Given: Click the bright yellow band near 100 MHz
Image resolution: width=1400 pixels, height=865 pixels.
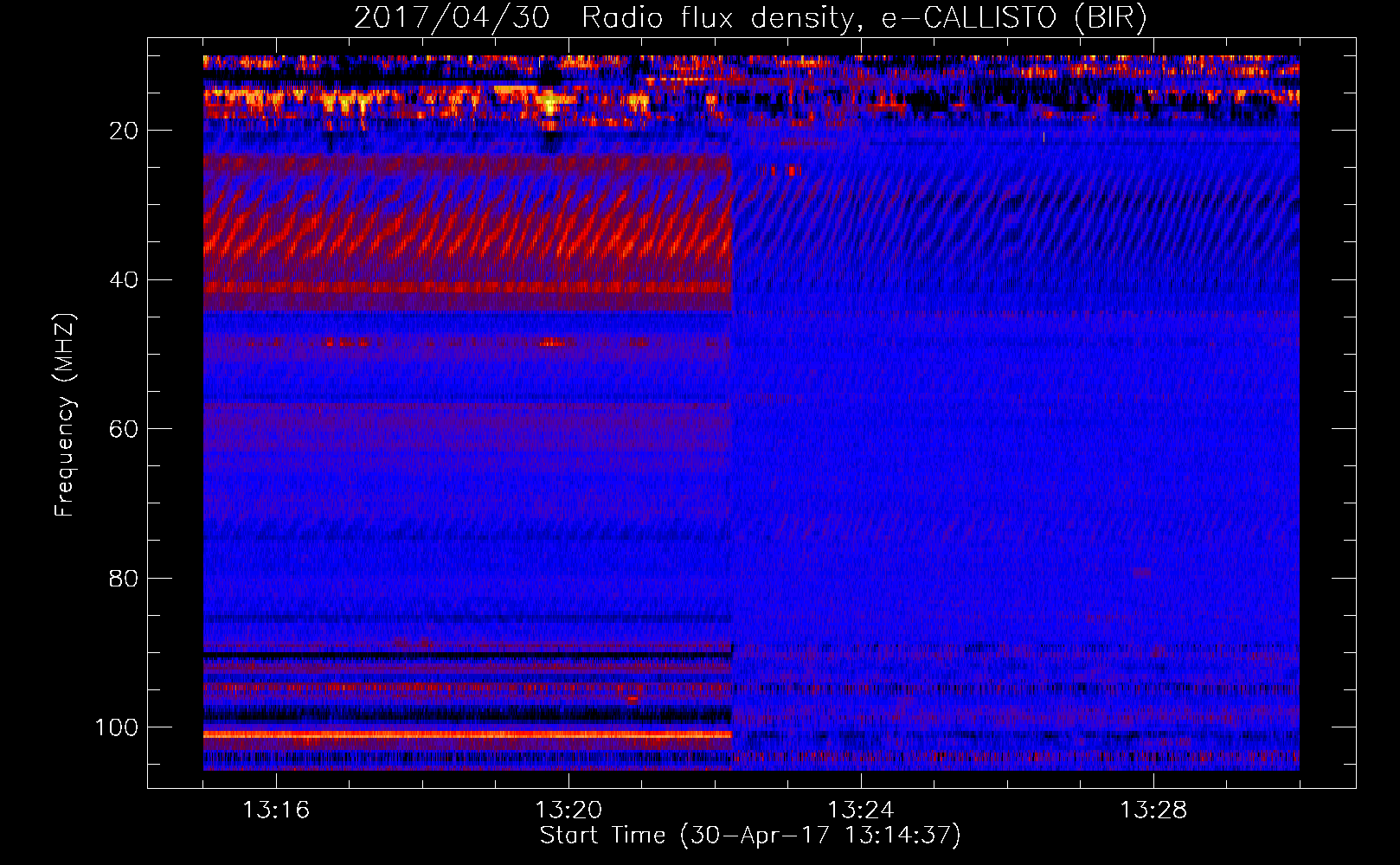Looking at the screenshot, I should [x=467, y=735].
